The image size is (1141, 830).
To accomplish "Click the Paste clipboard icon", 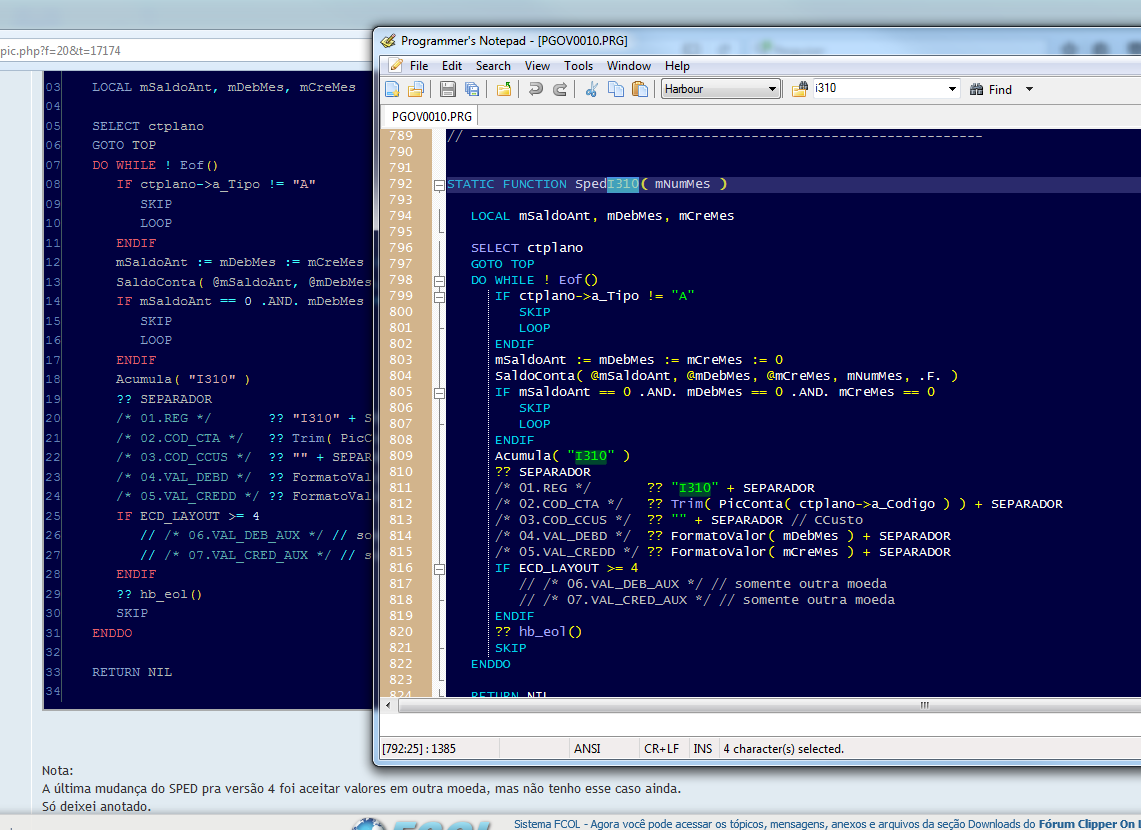I will (x=640, y=89).
